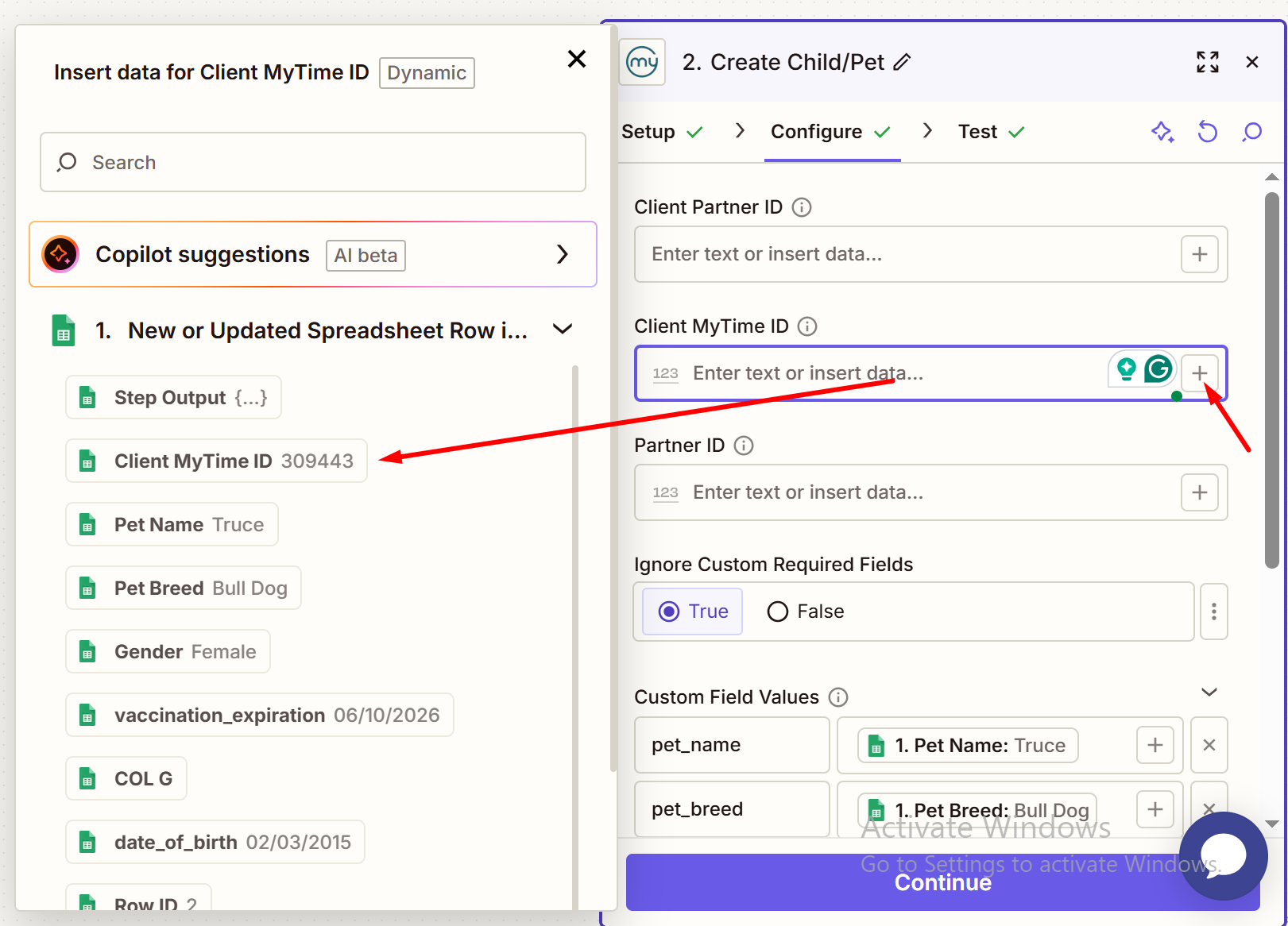
Task: Select True for Ignore Custom Required Fields
Action: [x=693, y=612]
